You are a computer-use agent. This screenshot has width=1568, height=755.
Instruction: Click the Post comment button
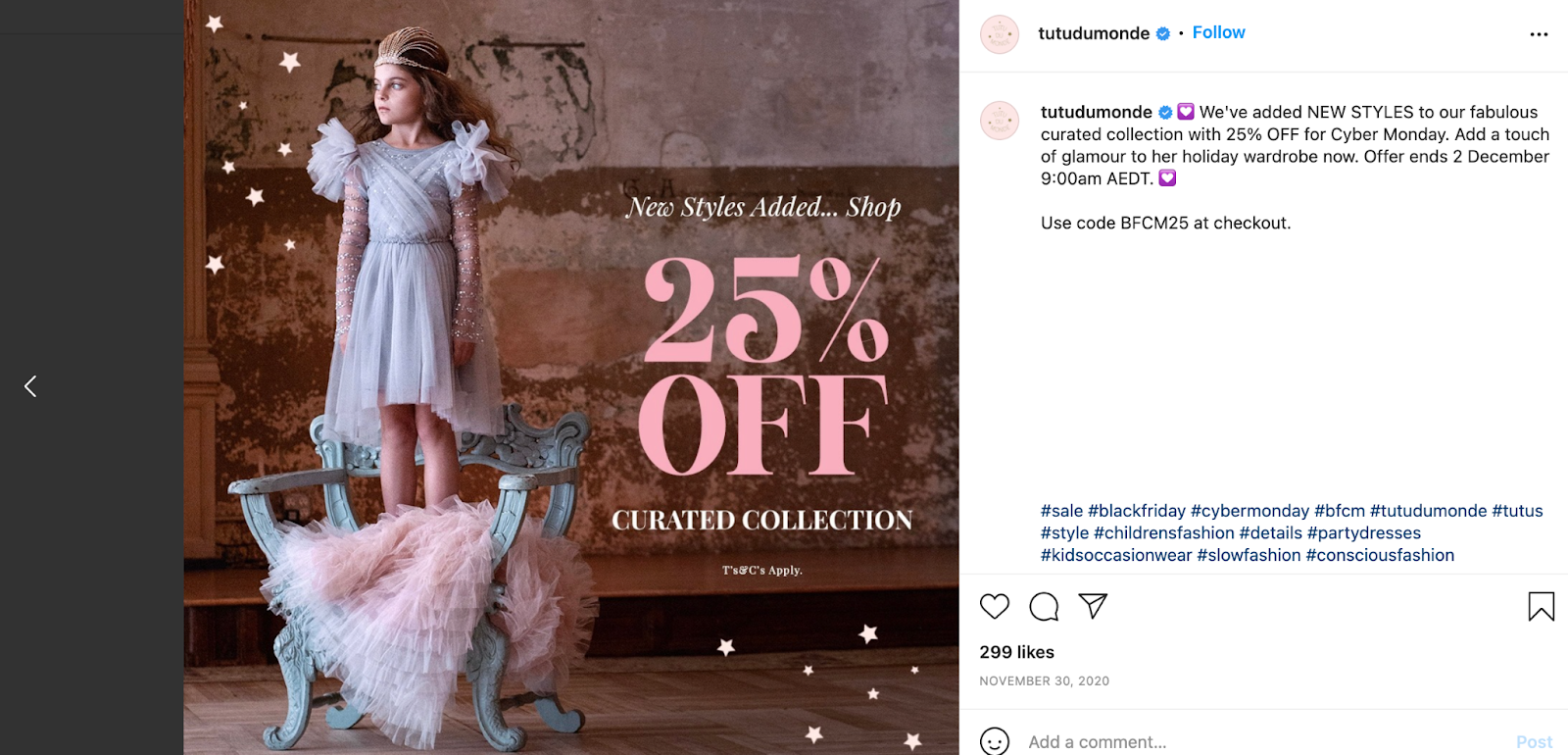[x=1534, y=742]
